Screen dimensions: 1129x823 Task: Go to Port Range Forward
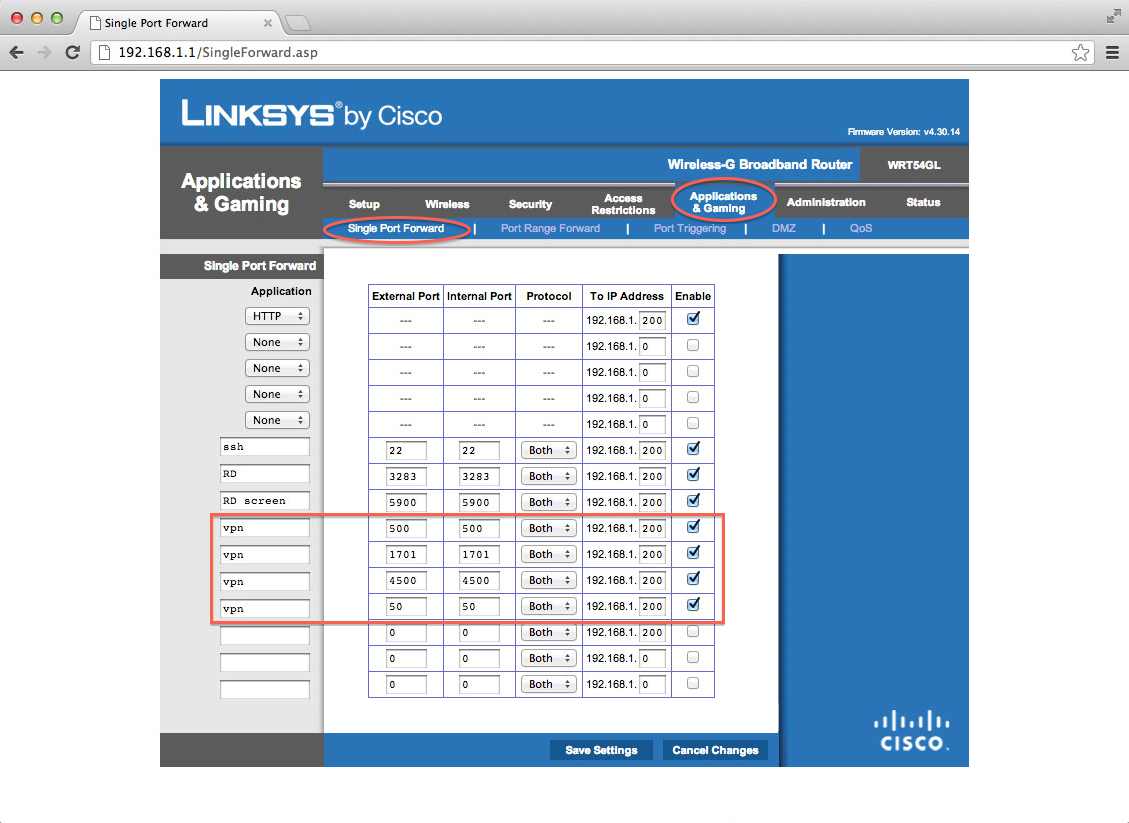click(x=550, y=228)
